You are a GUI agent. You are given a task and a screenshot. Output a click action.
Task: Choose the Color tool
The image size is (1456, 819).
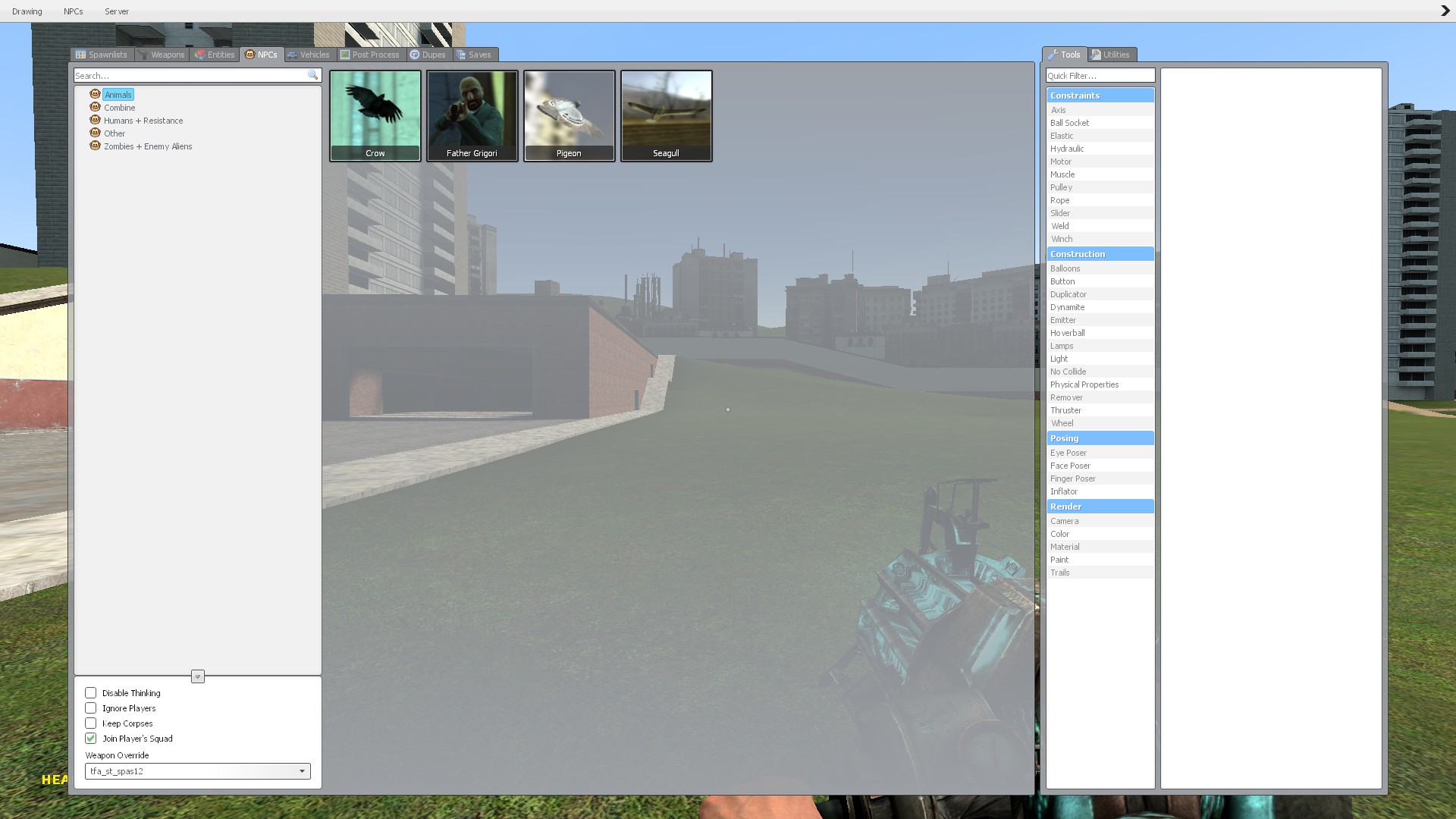1100,534
